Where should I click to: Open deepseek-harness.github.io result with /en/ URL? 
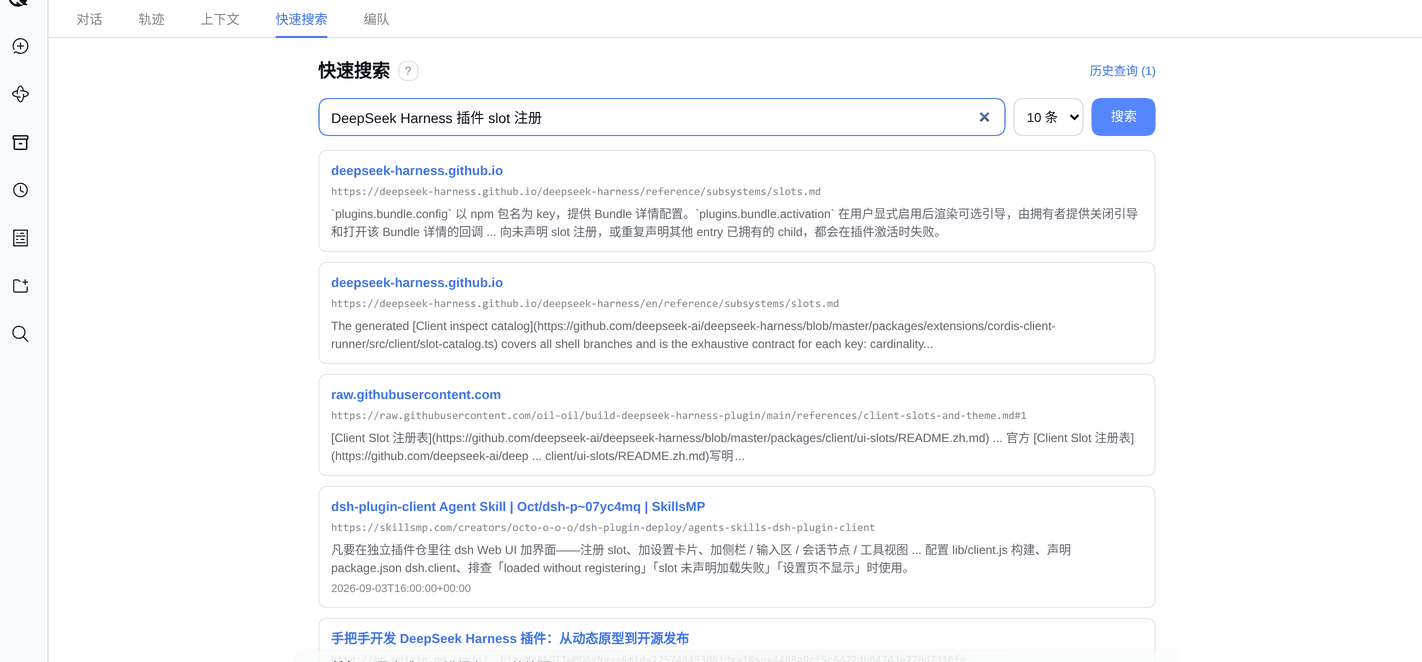[417, 283]
